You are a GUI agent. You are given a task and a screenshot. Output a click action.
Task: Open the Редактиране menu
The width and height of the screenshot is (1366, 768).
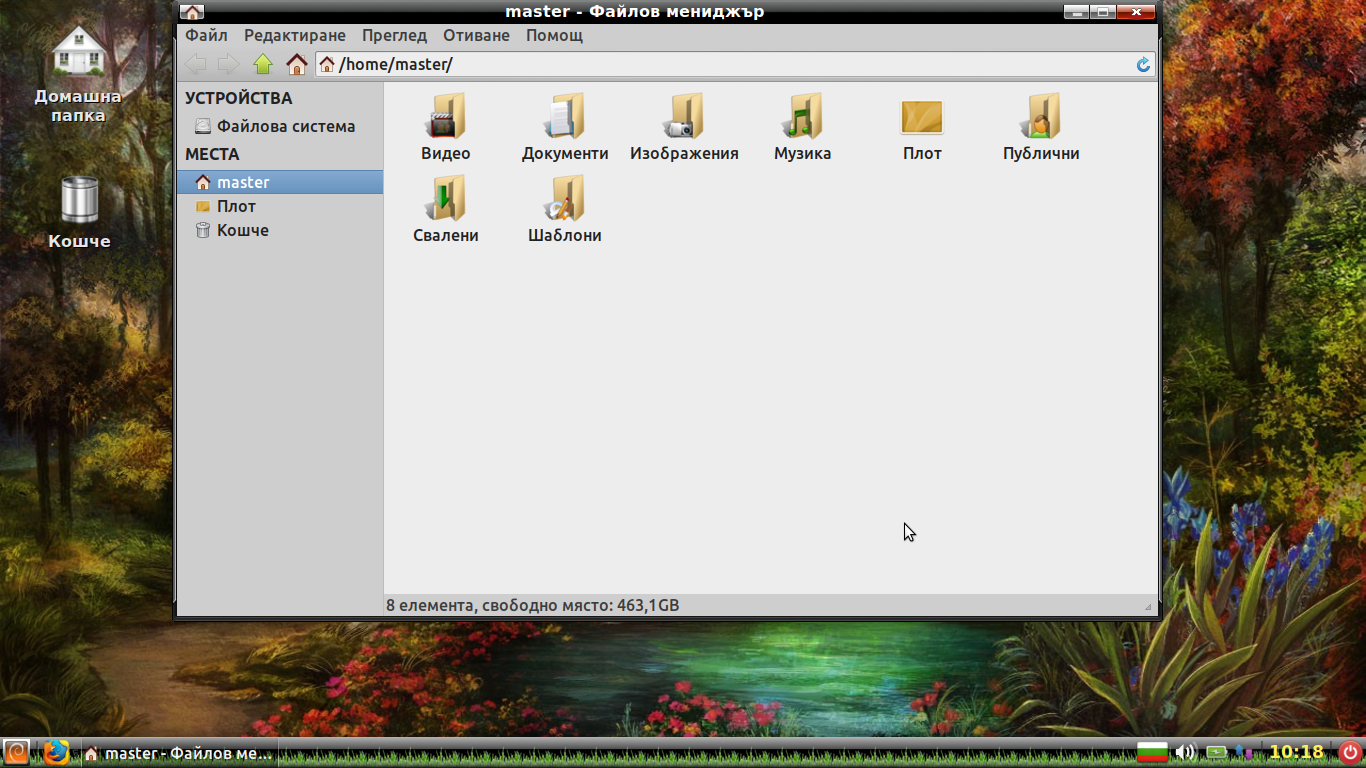(x=295, y=35)
